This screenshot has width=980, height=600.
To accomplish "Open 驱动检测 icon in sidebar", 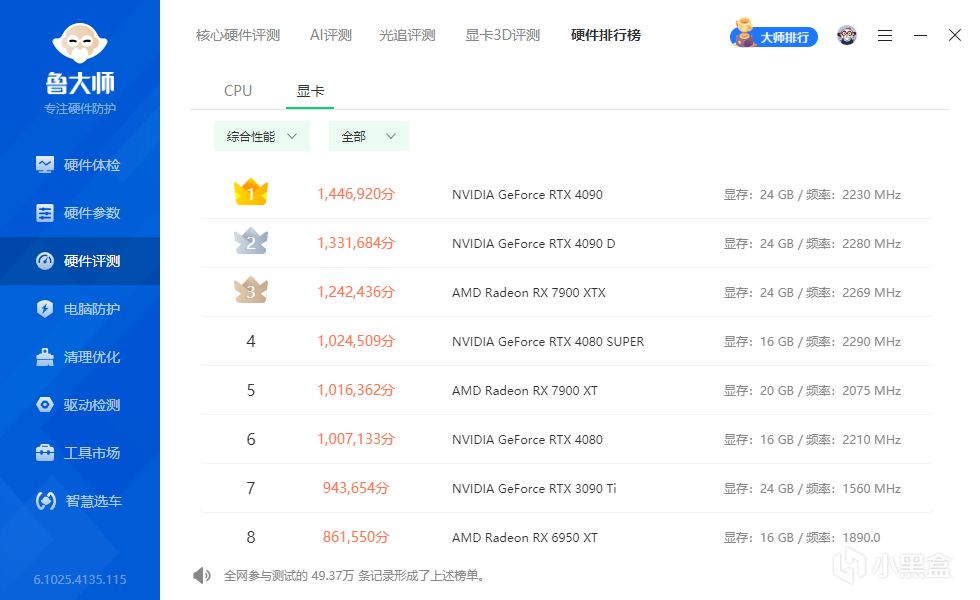I will point(45,405).
